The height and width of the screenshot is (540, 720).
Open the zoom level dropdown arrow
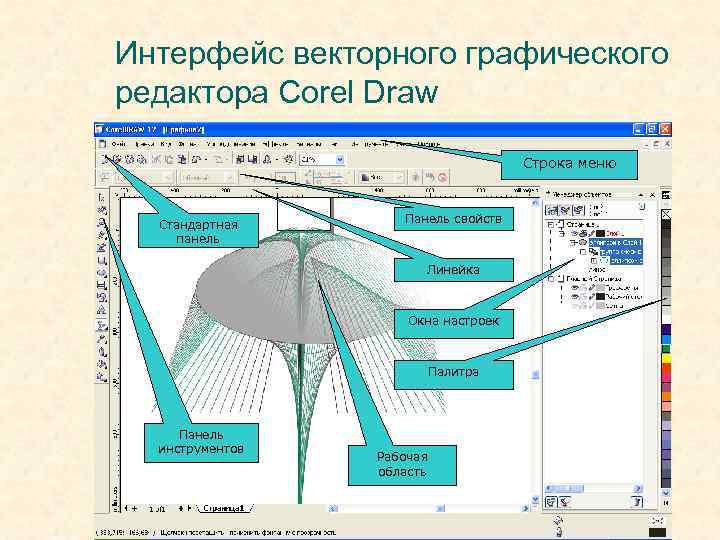(x=340, y=159)
